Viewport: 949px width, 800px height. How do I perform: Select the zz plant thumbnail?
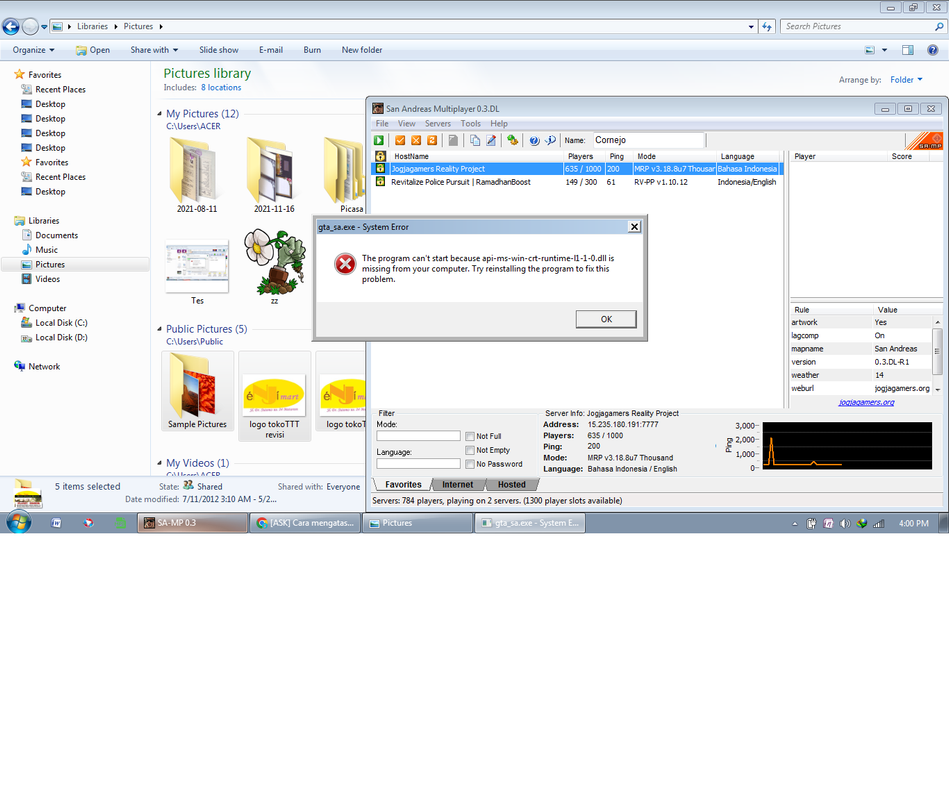coord(274,261)
